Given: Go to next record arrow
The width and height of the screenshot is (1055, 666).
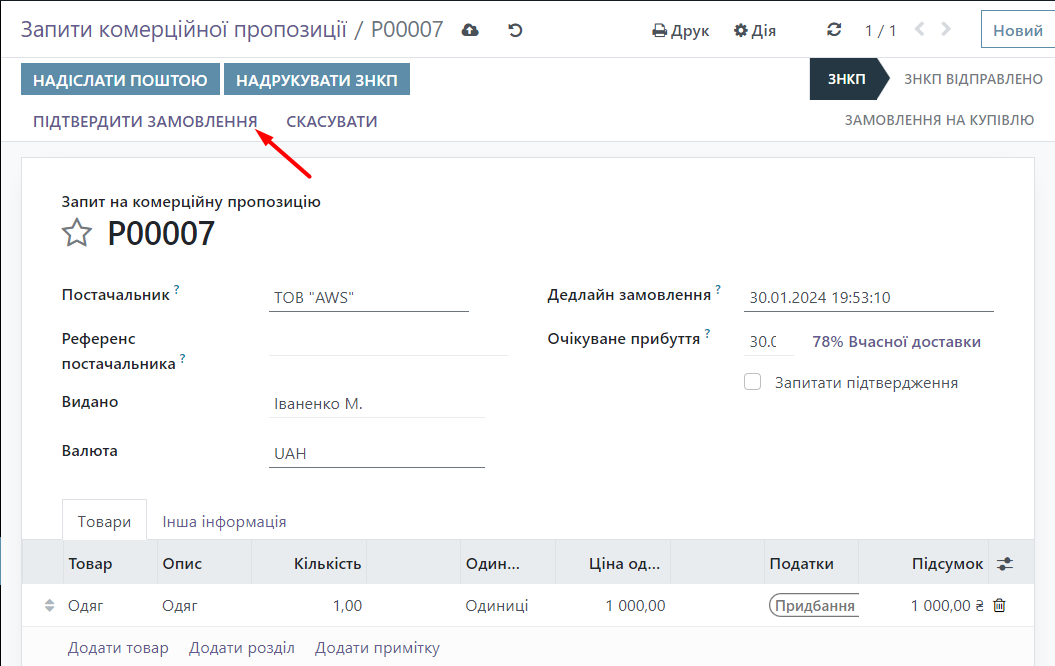Looking at the screenshot, I should point(946,30).
